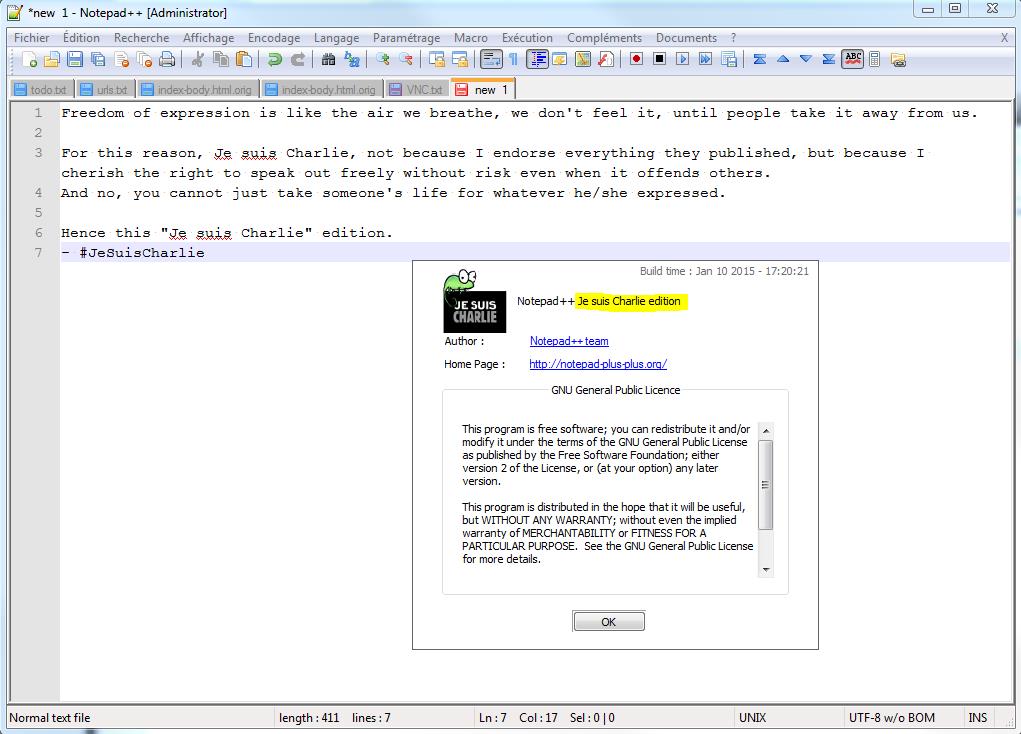Open the Exécution menu

(x=527, y=38)
